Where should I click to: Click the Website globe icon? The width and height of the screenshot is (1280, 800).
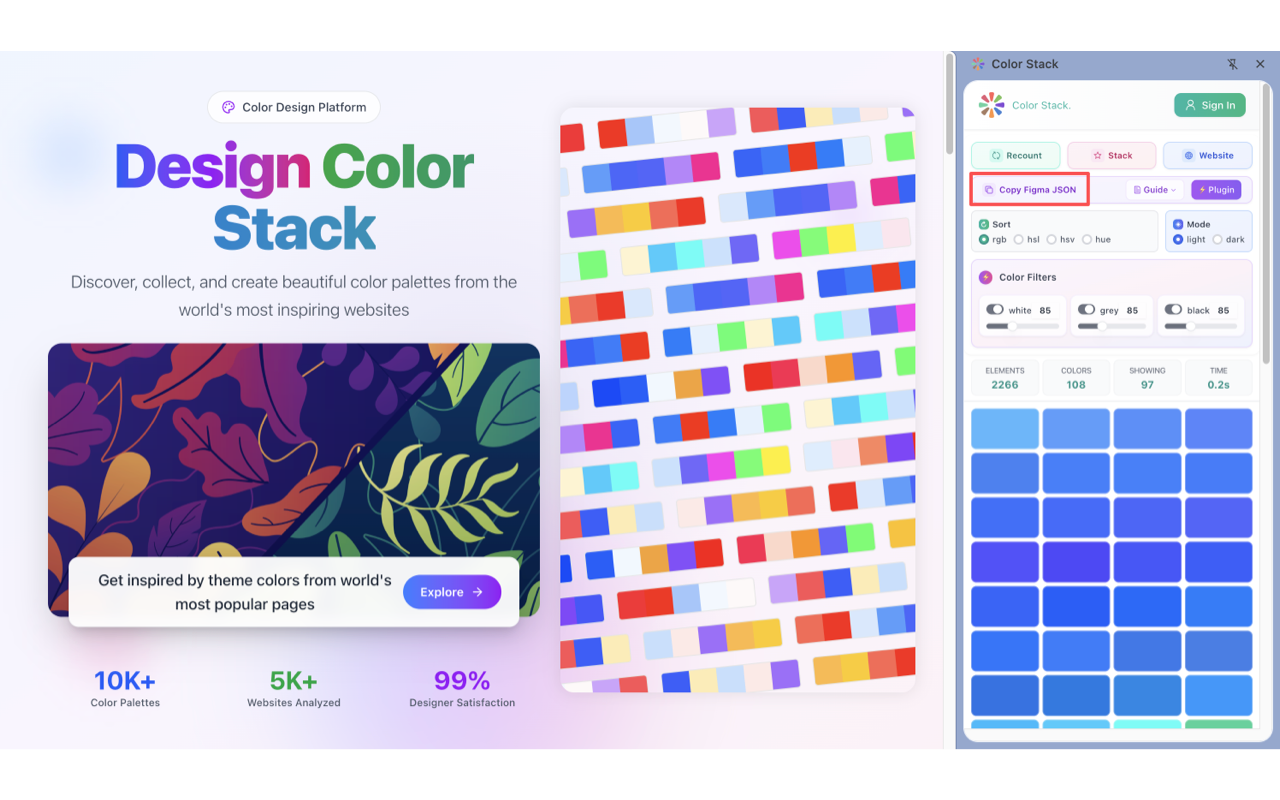[1188, 156]
